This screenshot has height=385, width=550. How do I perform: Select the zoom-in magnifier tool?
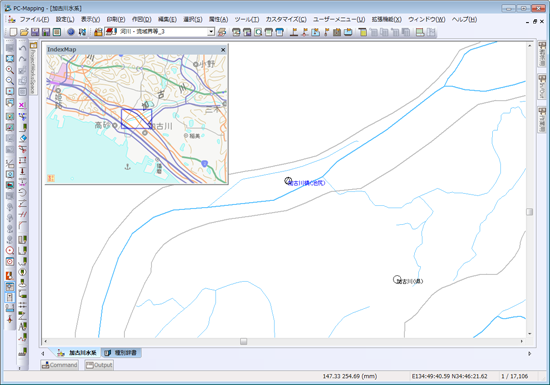pyautogui.click(x=10, y=70)
